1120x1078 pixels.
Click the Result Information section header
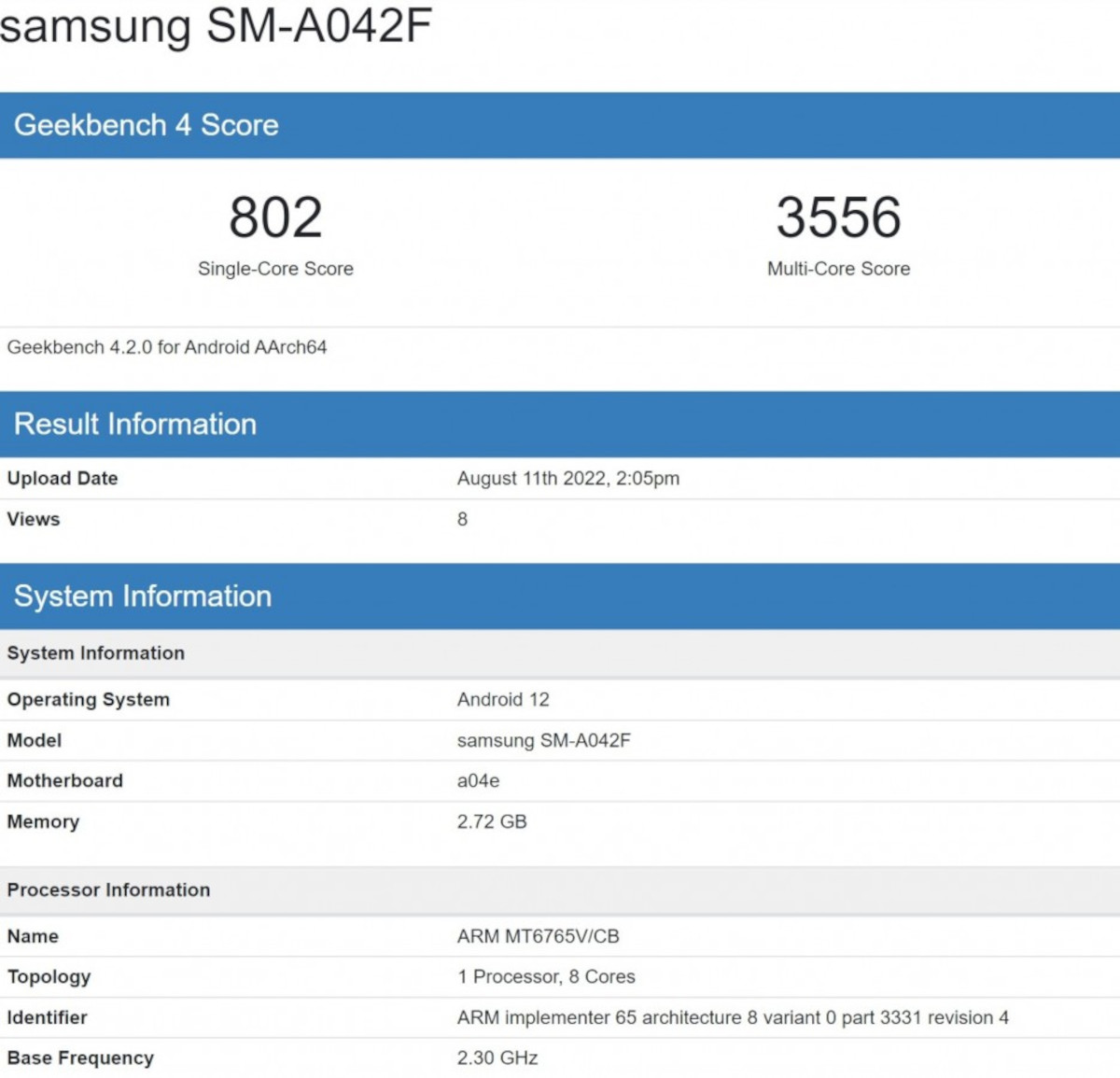135,424
